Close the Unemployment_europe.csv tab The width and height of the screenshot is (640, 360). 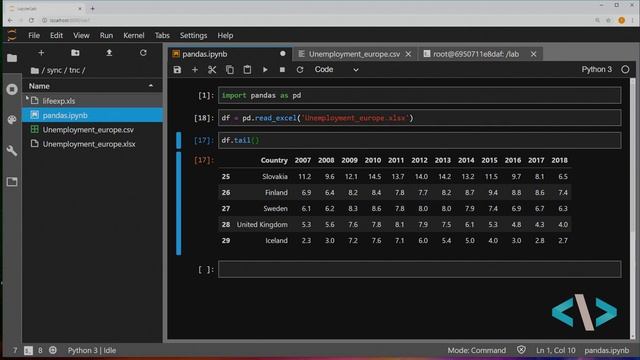(x=408, y=54)
